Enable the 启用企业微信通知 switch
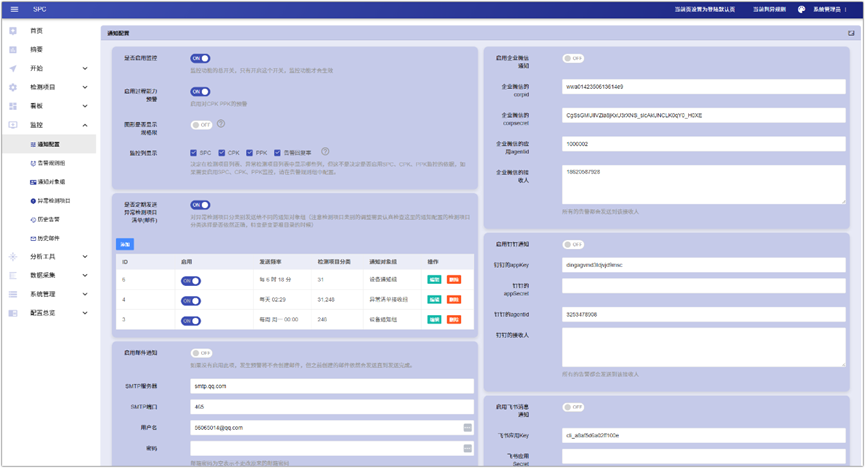This screenshot has height=468, width=865. tap(572, 59)
